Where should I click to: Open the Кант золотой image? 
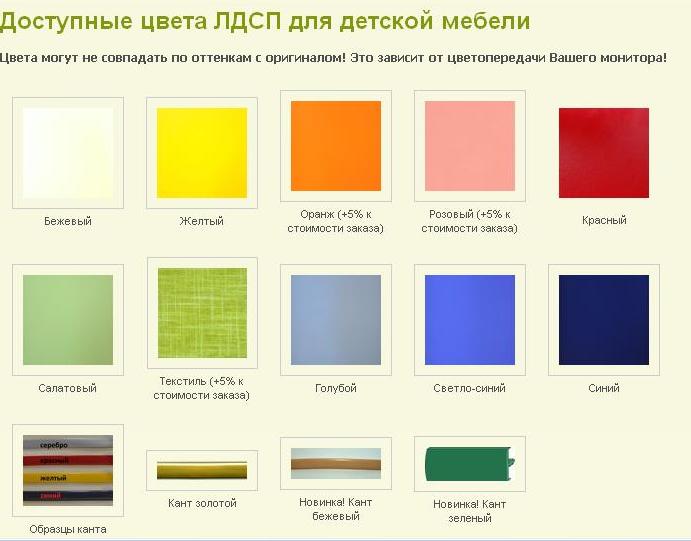pyautogui.click(x=202, y=470)
